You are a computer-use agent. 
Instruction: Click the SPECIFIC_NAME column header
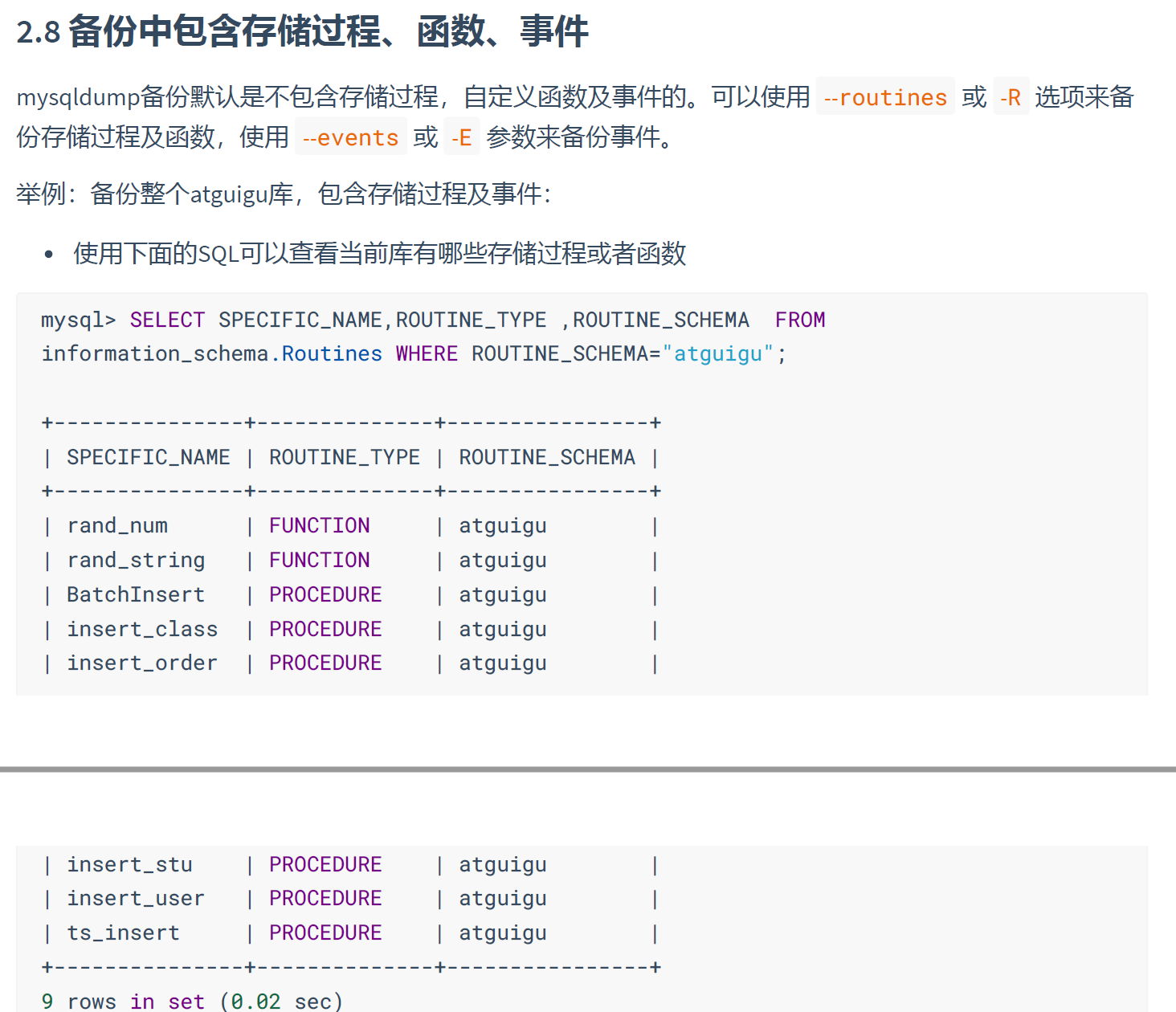pyautogui.click(x=148, y=457)
